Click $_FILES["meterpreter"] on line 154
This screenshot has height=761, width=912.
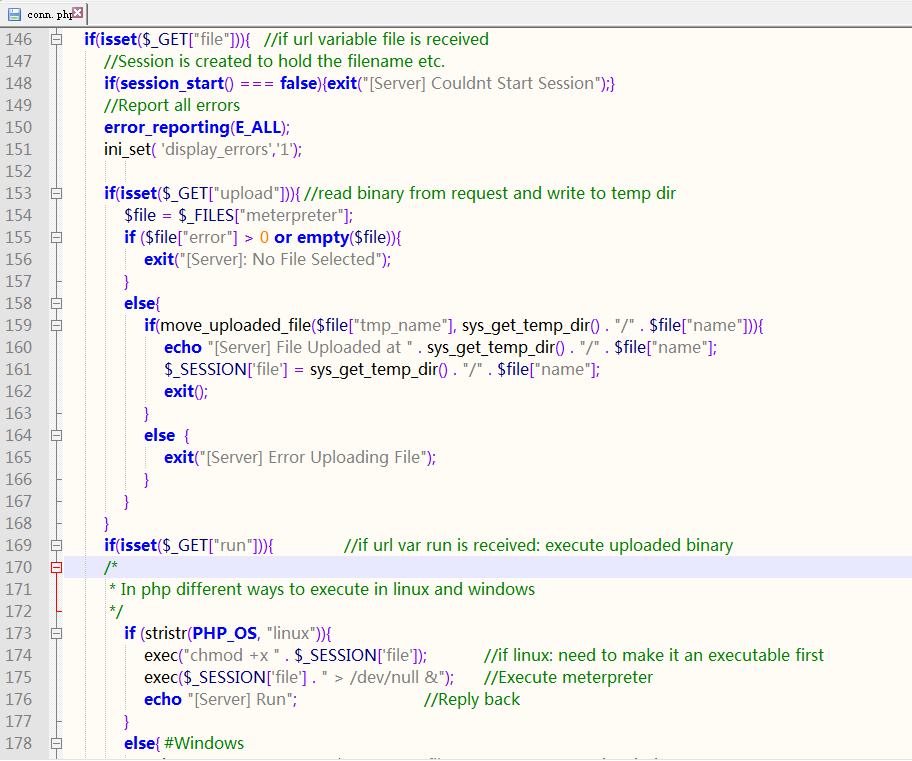[x=264, y=216]
